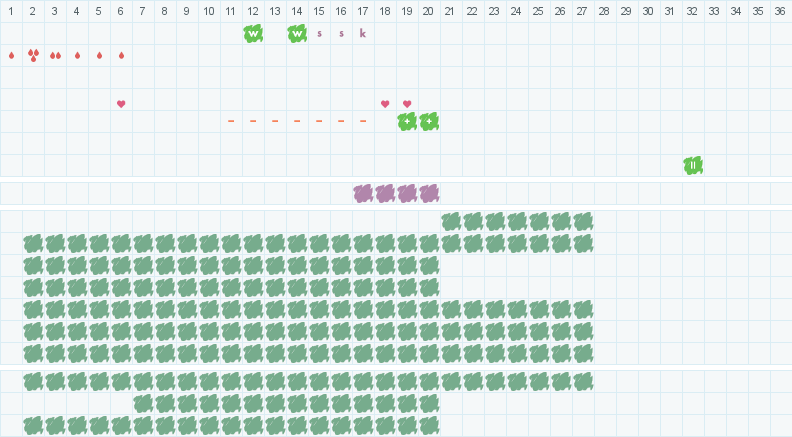Image resolution: width=792 pixels, height=437 pixels.
Task: Select the green W marker on day 14
Action: pos(297,33)
